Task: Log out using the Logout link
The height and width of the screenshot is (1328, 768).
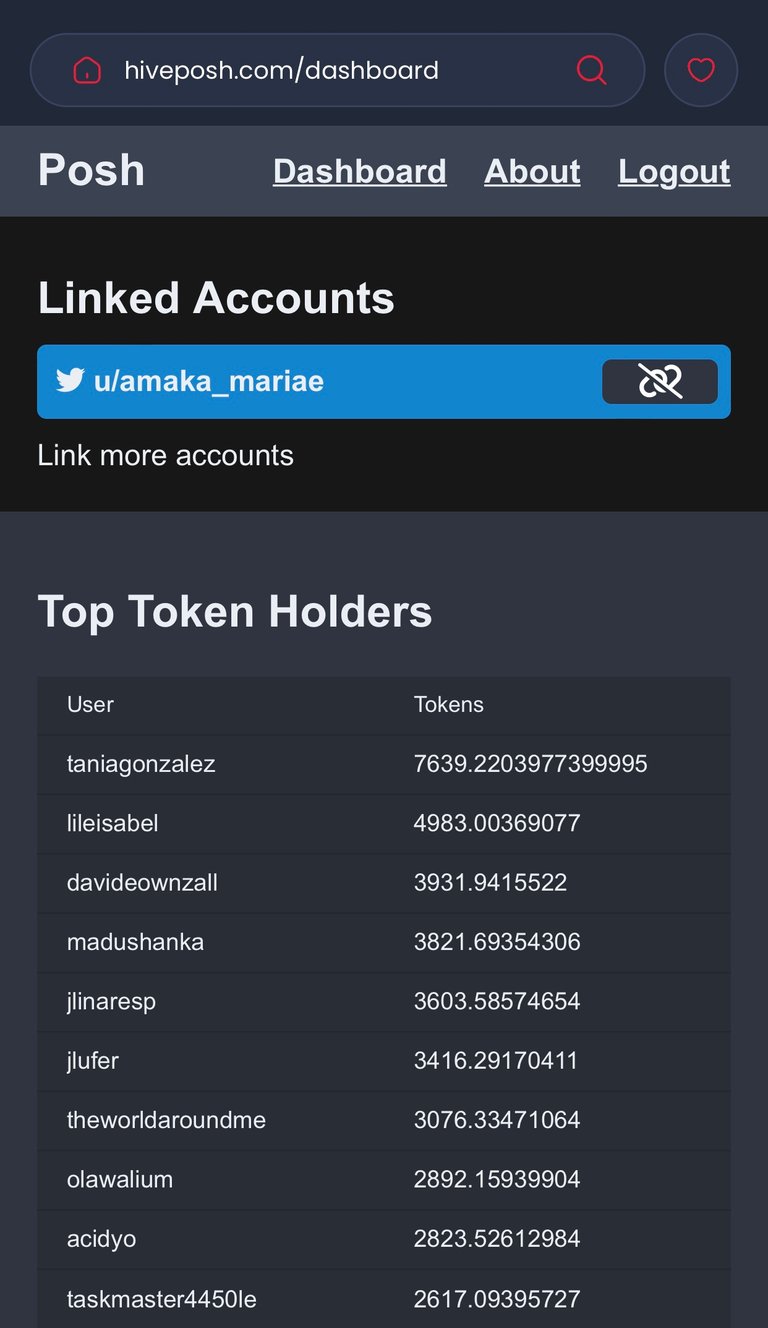Action: coord(674,171)
